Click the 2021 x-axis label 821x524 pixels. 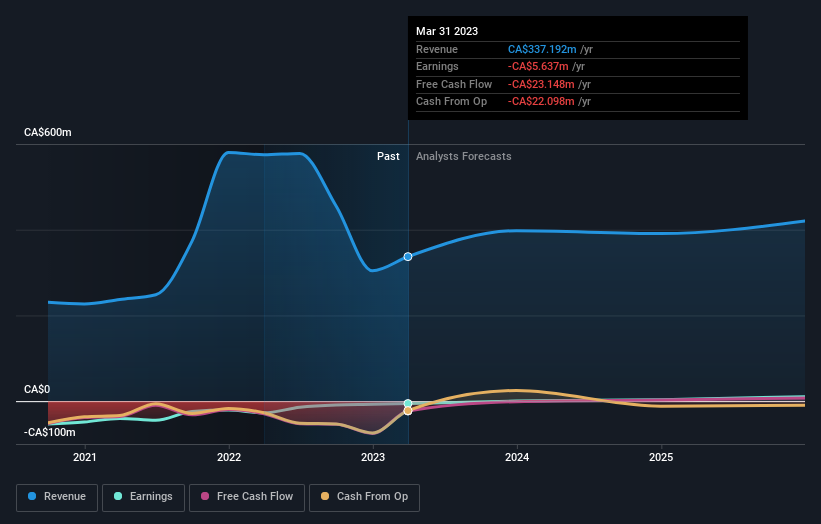(85, 457)
